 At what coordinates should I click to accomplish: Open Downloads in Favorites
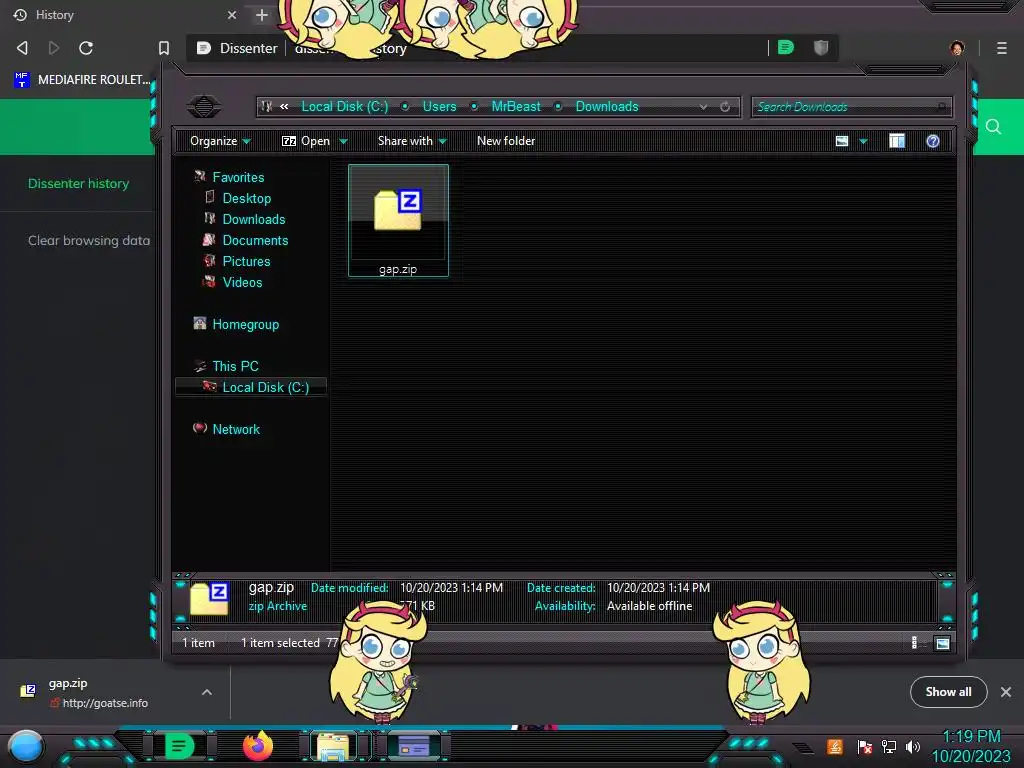click(x=253, y=219)
